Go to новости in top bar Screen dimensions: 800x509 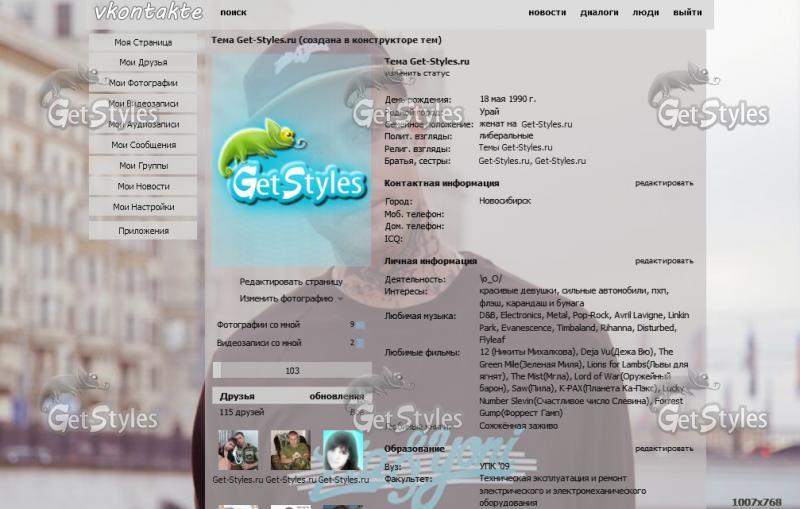tap(547, 12)
